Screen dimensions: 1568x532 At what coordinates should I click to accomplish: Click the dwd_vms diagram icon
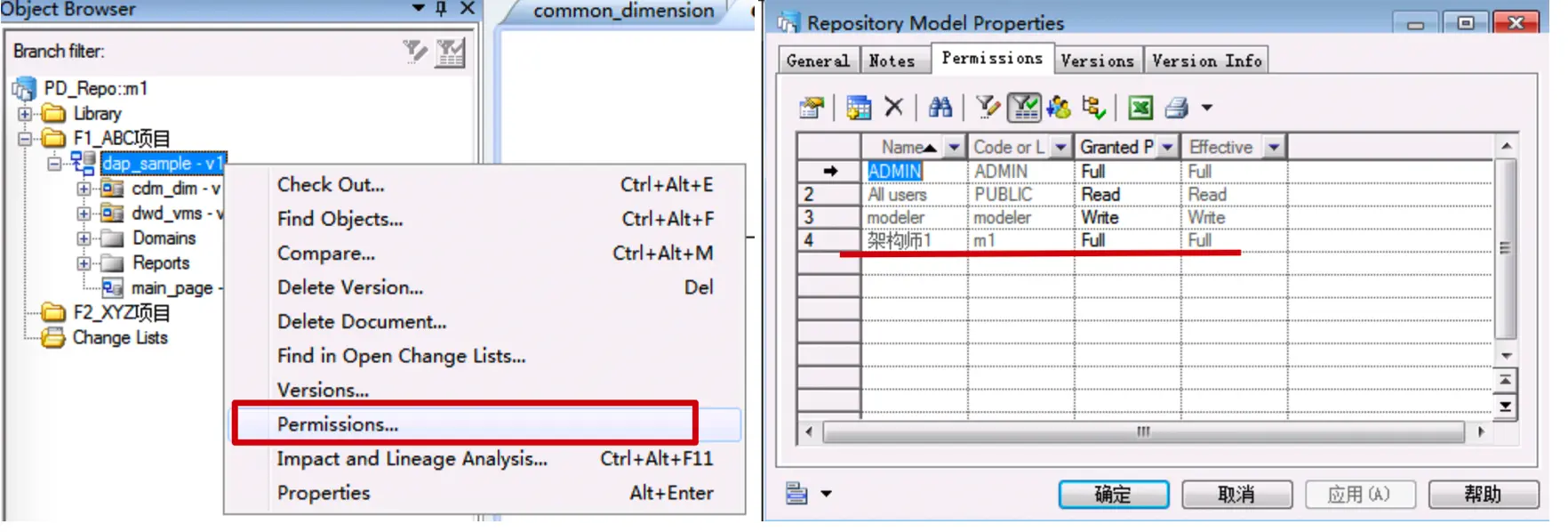pos(112,214)
